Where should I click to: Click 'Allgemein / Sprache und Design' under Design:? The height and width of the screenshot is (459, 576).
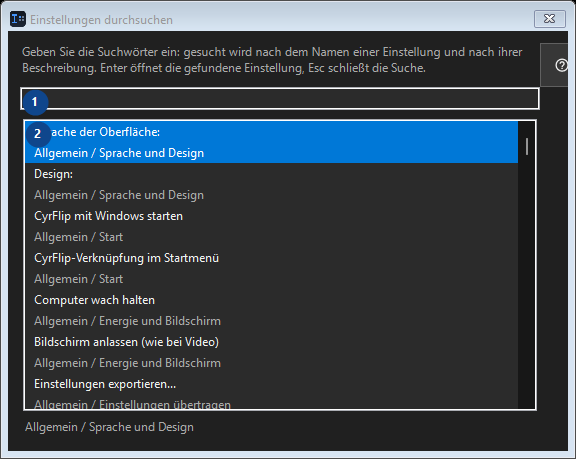119,195
